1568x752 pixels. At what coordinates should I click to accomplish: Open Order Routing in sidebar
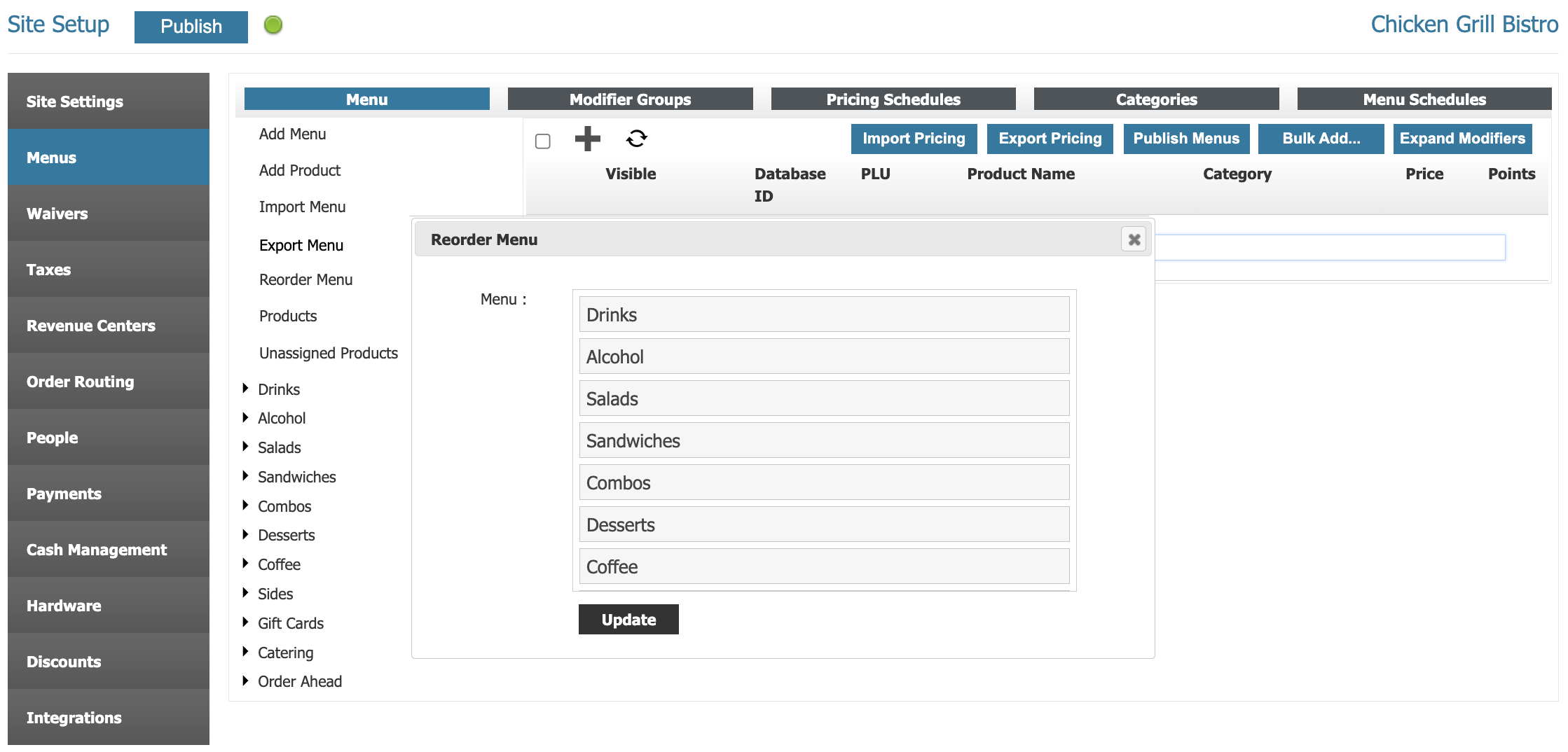(x=109, y=381)
